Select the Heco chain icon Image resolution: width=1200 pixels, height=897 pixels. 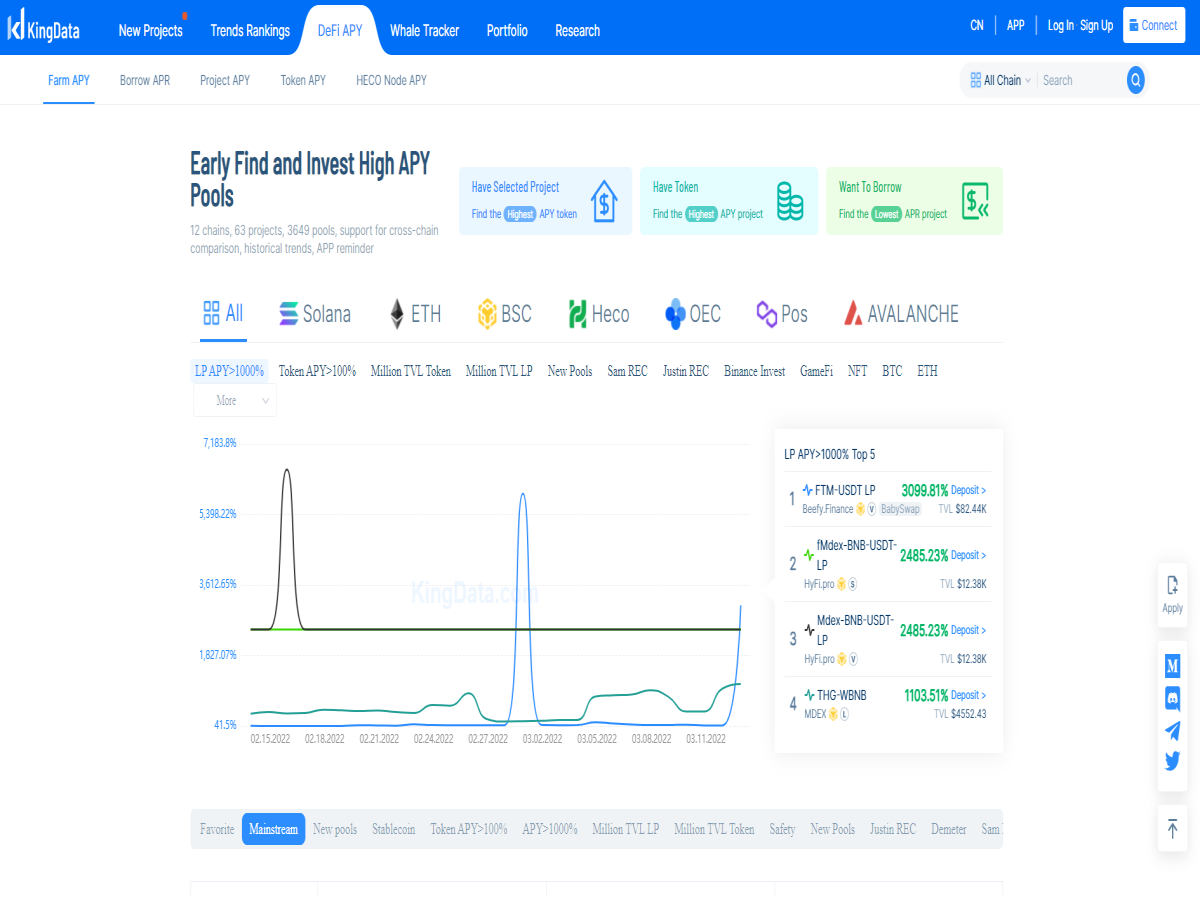pyautogui.click(x=577, y=314)
